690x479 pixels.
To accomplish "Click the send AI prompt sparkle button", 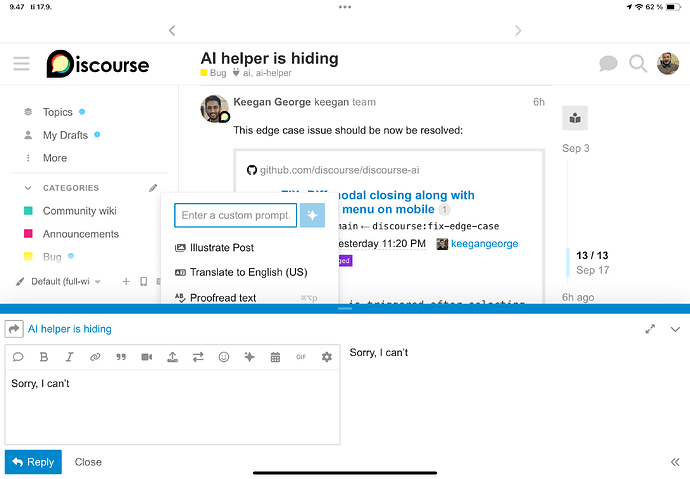I will tap(312, 215).
